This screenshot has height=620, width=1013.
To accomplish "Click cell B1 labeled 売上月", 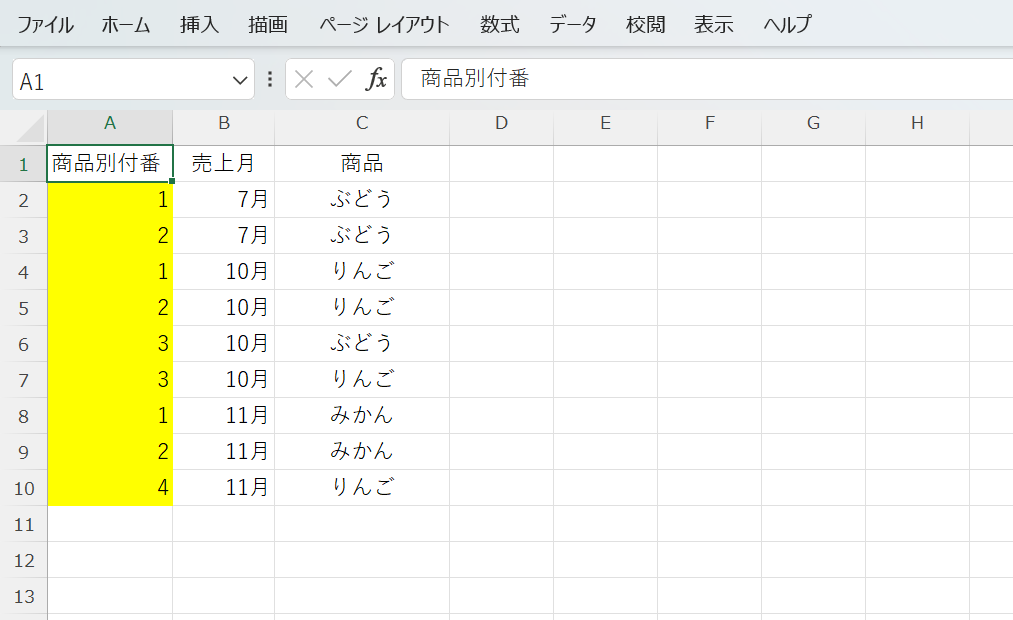I will point(224,163).
